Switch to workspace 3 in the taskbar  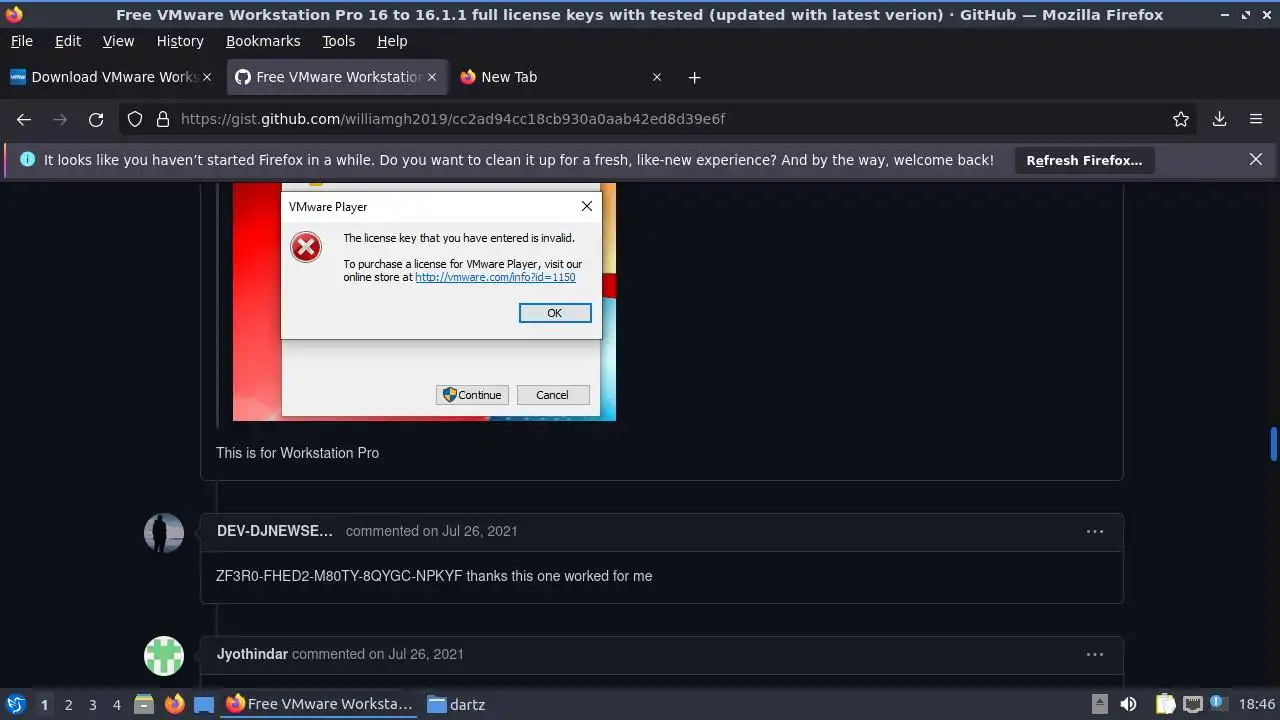92,704
